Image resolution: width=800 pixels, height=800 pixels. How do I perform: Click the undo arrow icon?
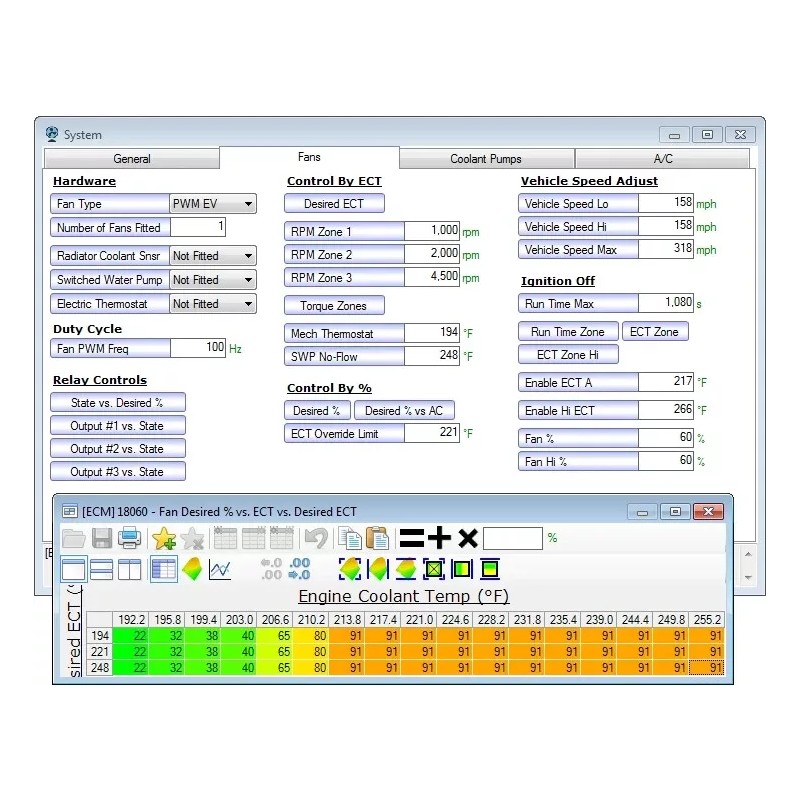click(316, 538)
